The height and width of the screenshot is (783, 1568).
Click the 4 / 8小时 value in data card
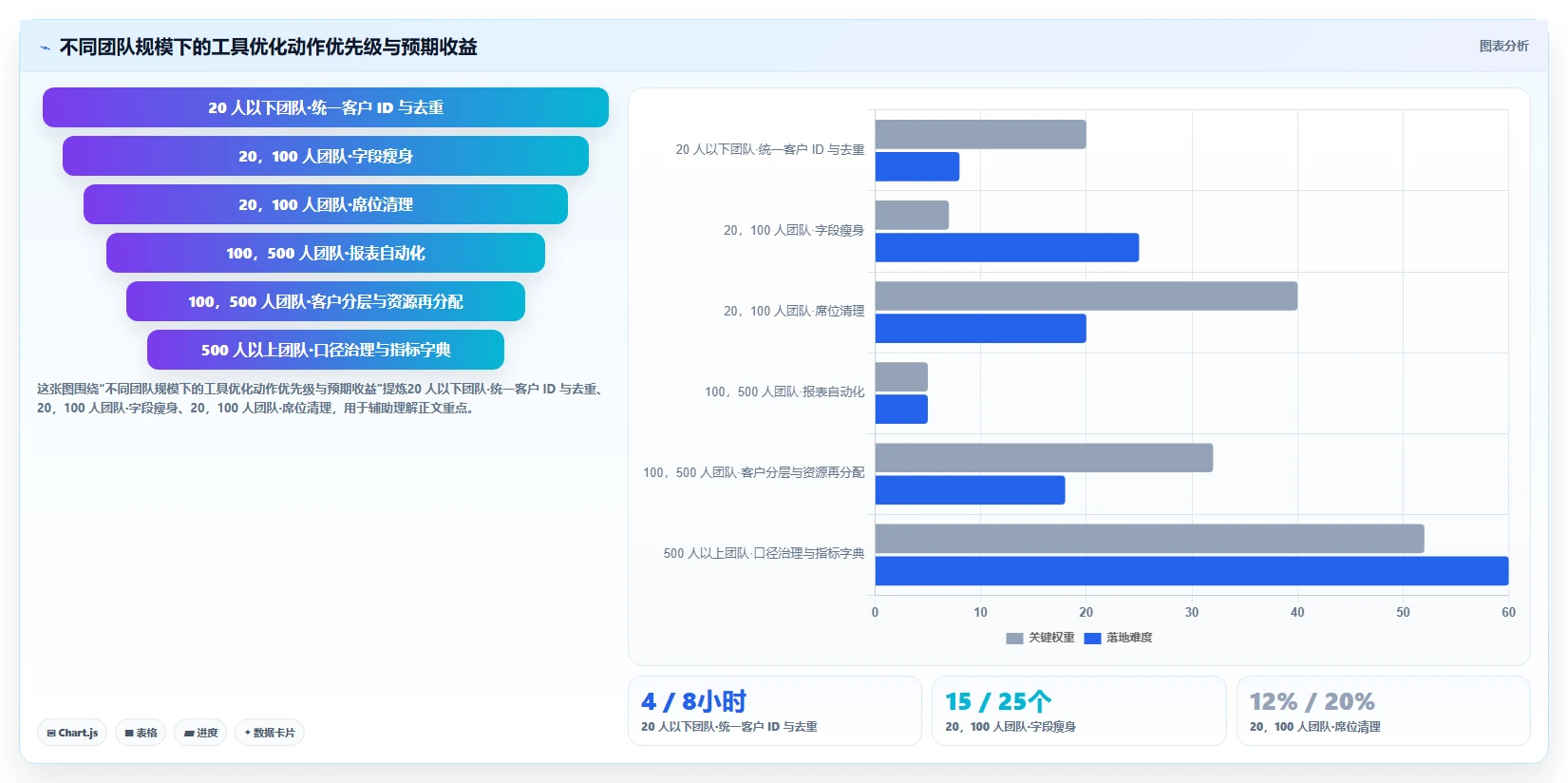693,701
